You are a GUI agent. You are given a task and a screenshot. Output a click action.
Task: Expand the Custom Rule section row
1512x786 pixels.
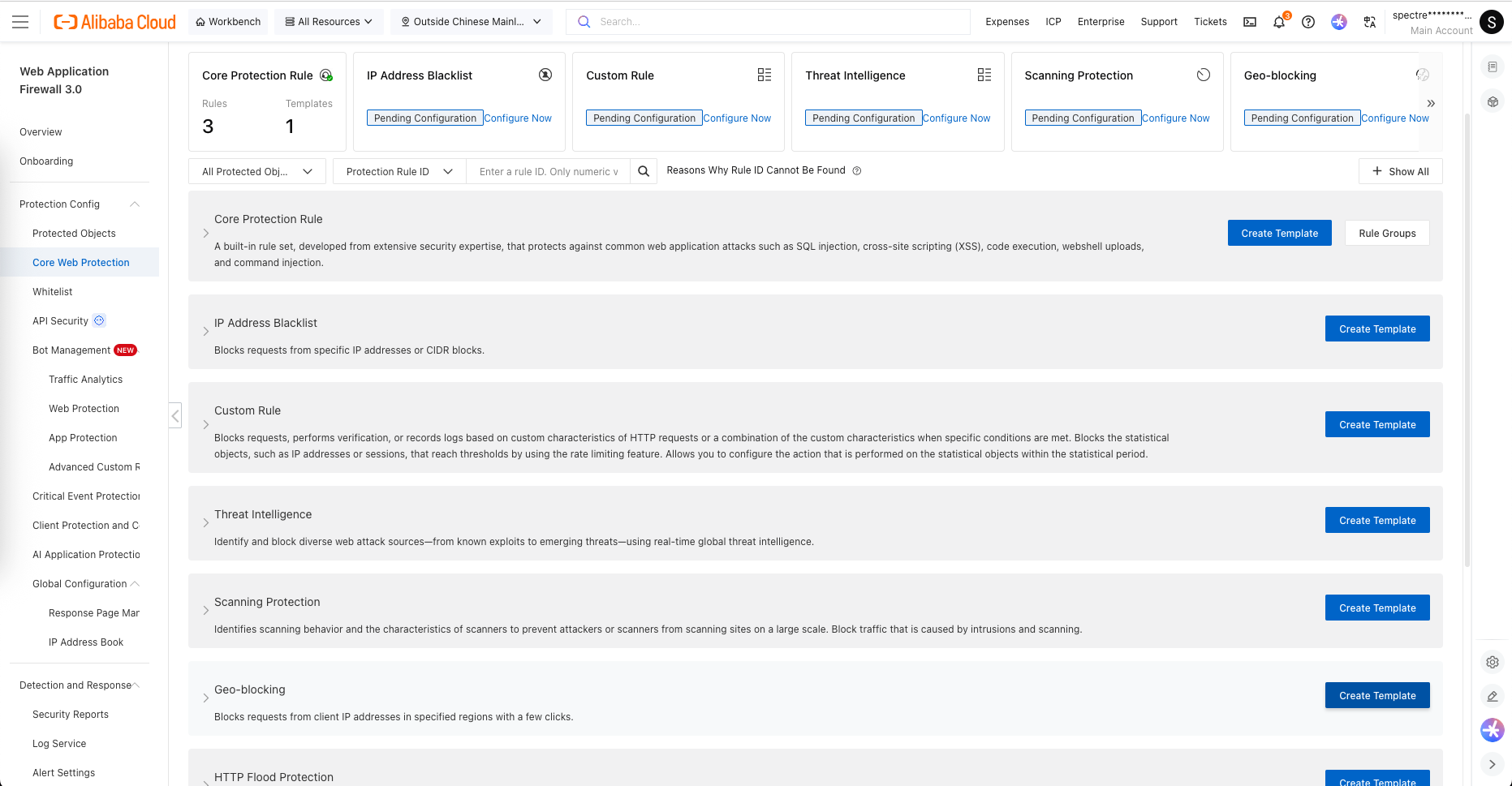[206, 424]
